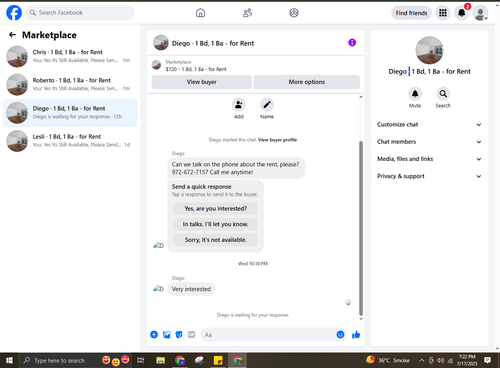Click the Search Facebook field
The width and height of the screenshot is (500, 368).
(x=80, y=13)
